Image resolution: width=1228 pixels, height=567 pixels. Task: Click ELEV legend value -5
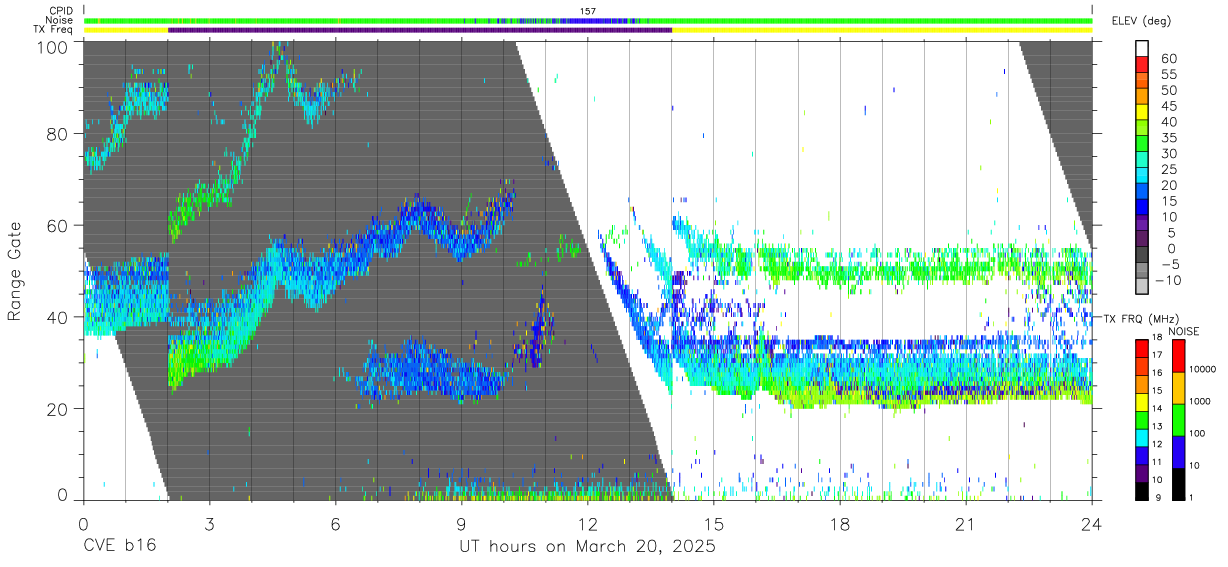1168,264
